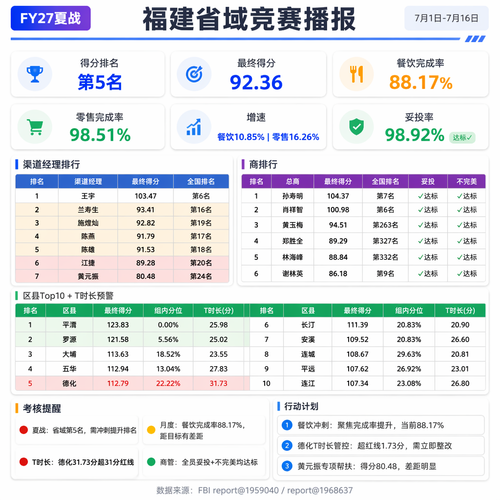Screen dimensions: 500x500
Task: Click the 98.92% delivery rate value
Action: 414,135
